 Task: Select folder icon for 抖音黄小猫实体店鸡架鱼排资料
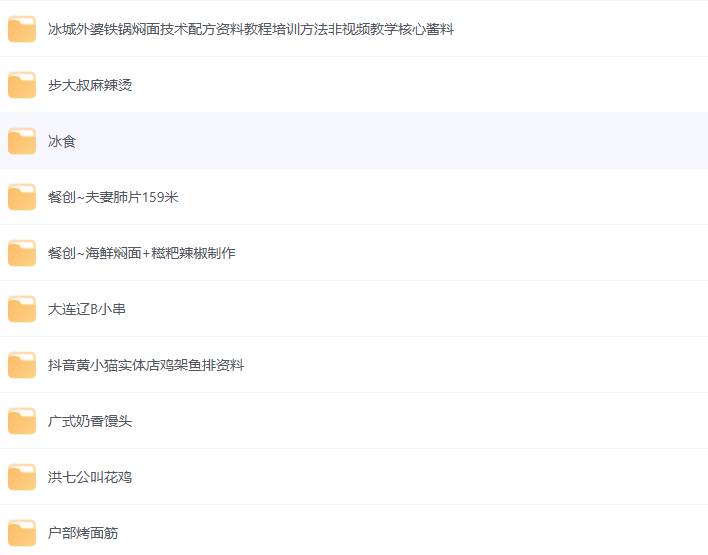click(22, 366)
